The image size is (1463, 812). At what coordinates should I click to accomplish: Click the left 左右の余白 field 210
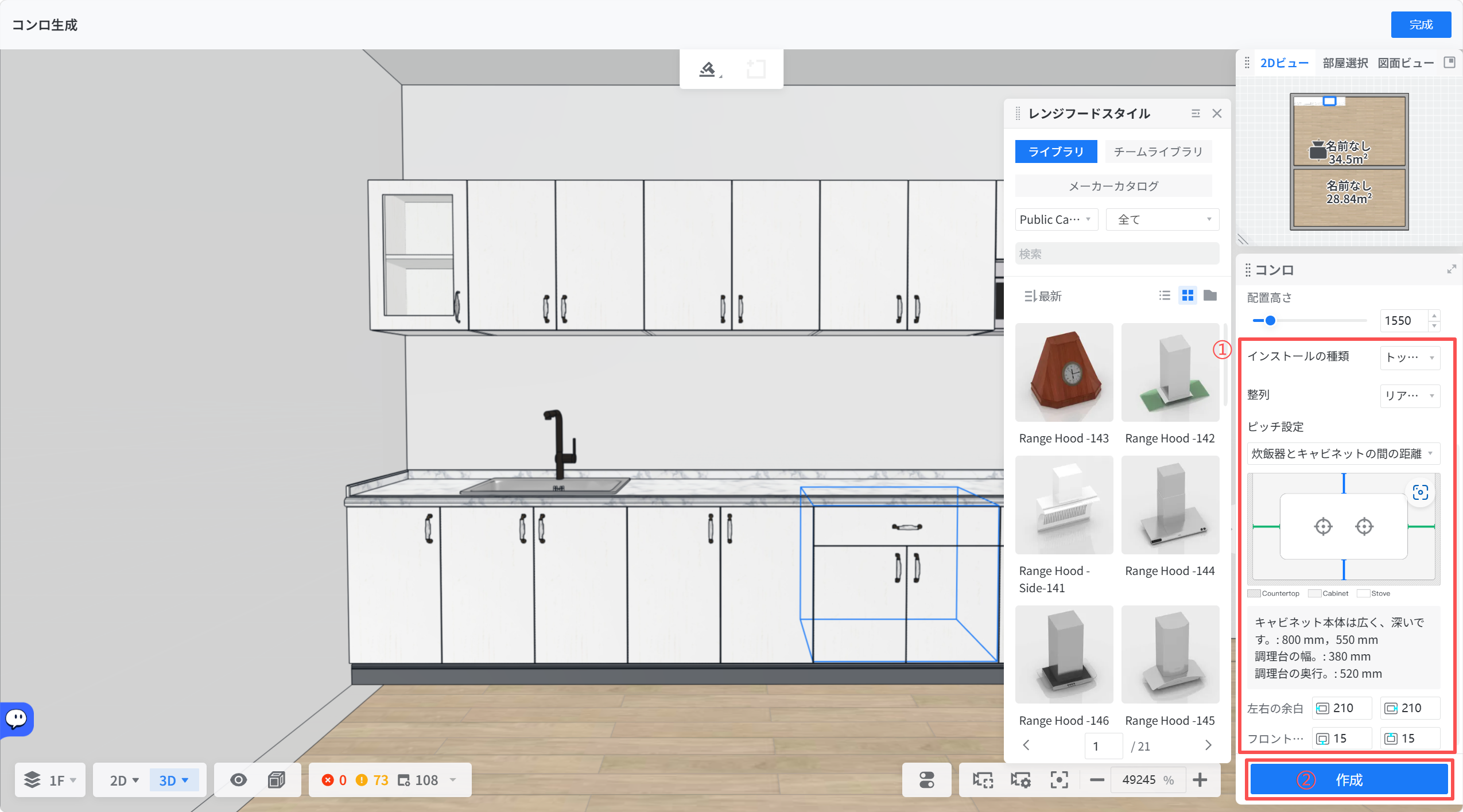(1342, 708)
